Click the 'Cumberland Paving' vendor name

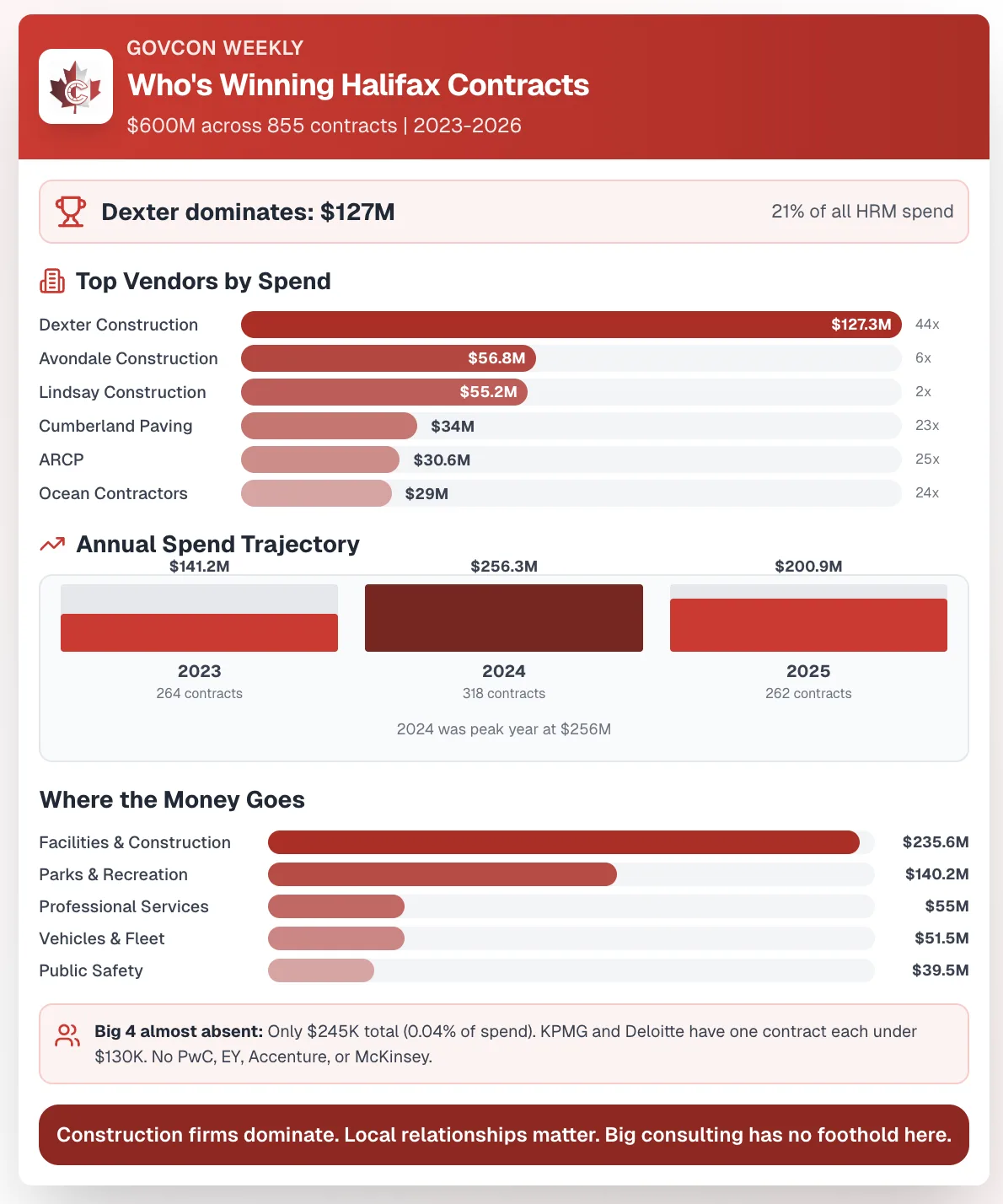(x=115, y=426)
